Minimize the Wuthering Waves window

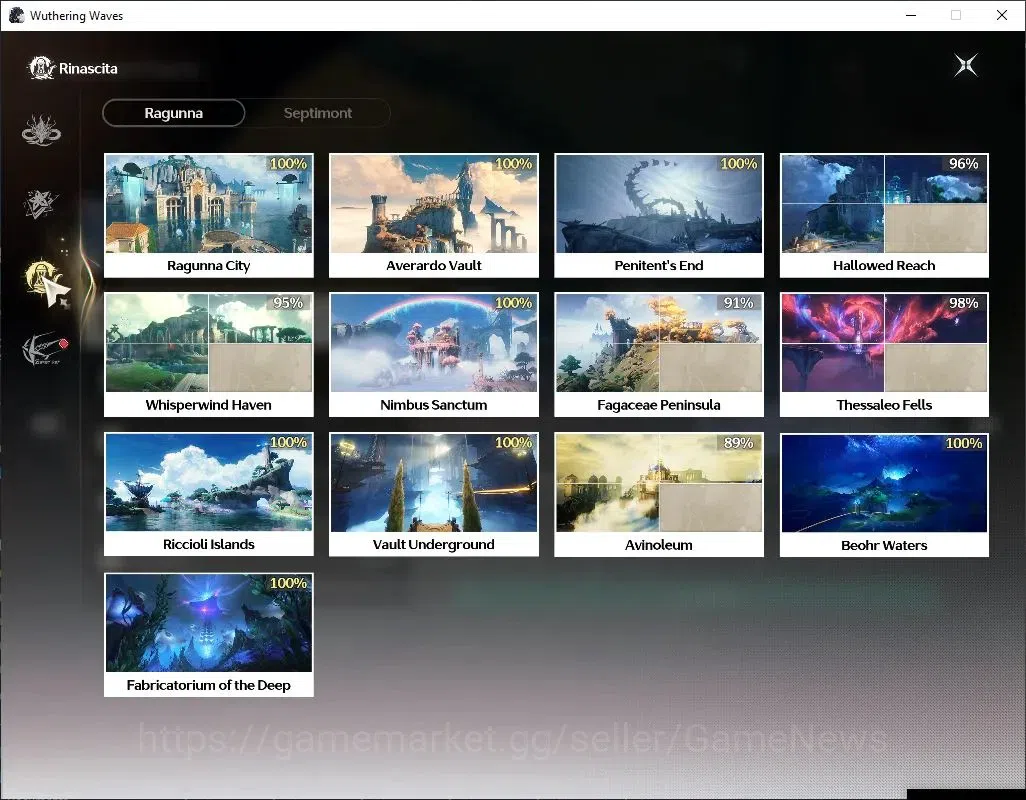[x=911, y=15]
